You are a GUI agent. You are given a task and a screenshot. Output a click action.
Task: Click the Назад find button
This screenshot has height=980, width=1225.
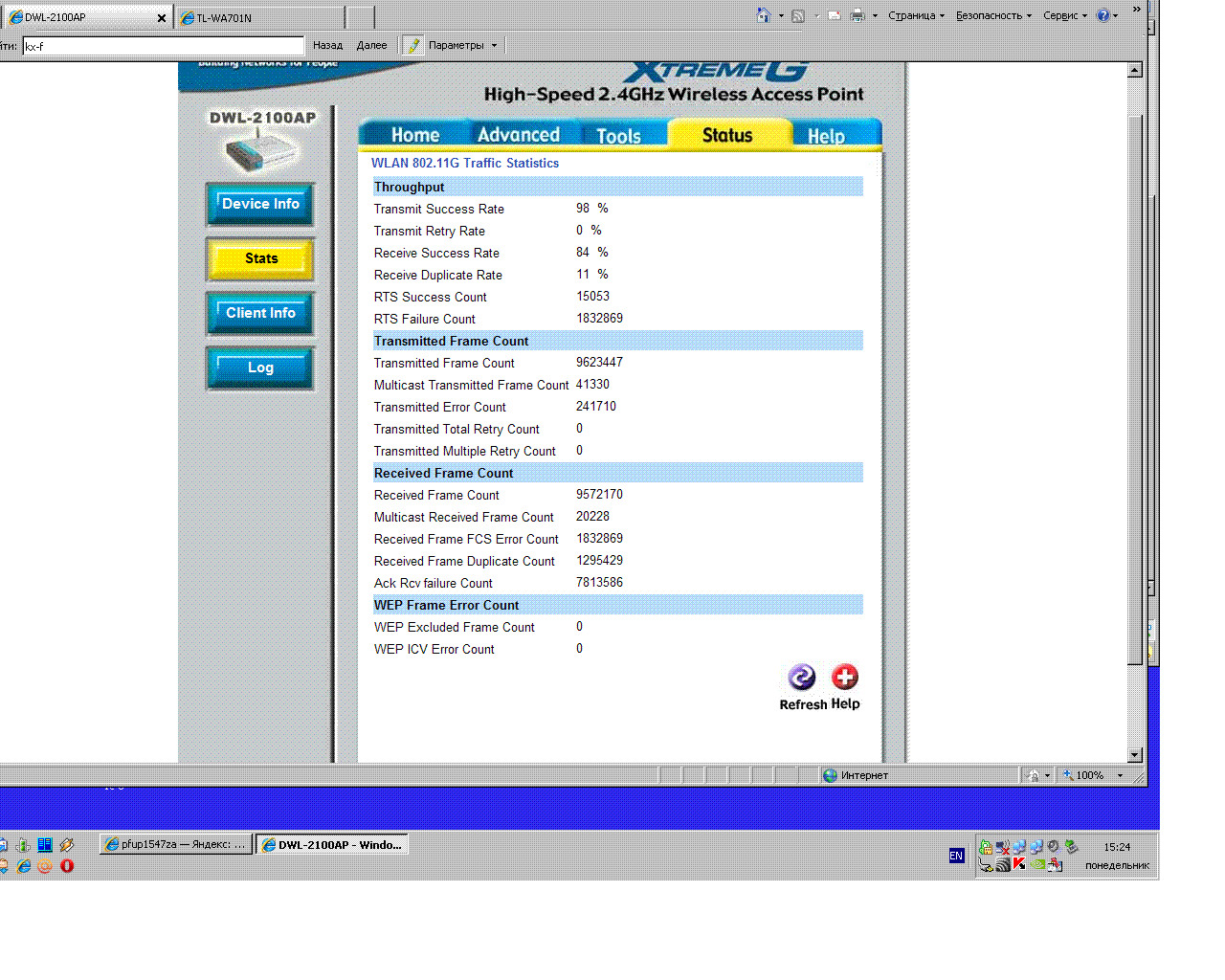point(327,45)
